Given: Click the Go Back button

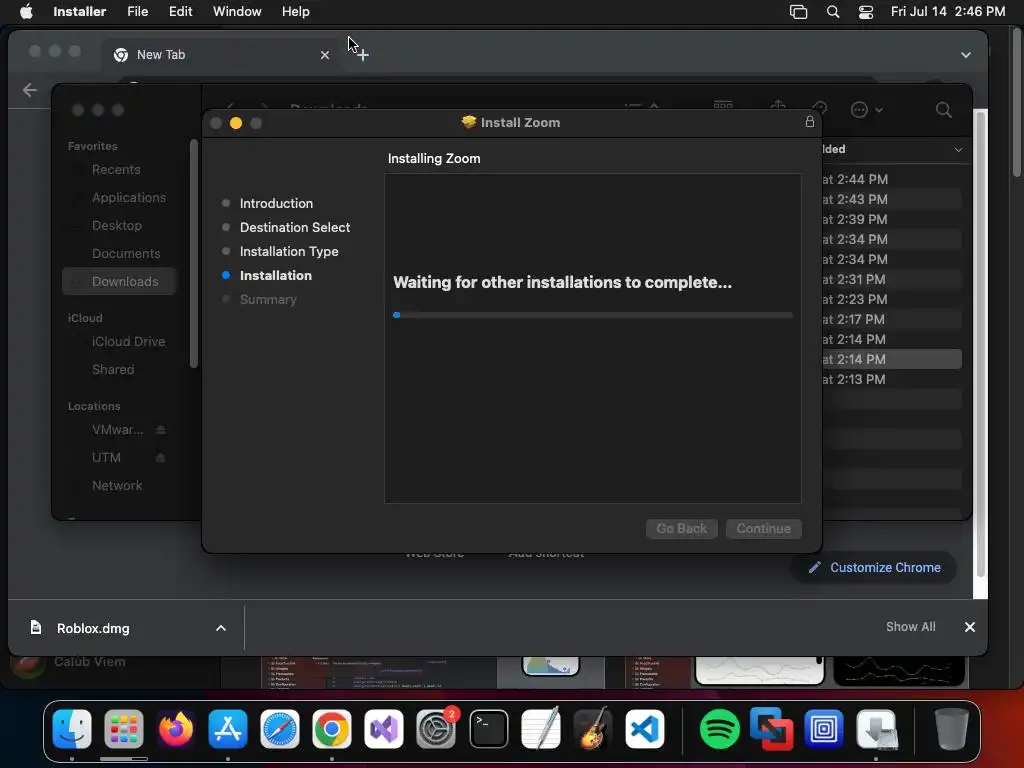Looking at the screenshot, I should click(681, 528).
